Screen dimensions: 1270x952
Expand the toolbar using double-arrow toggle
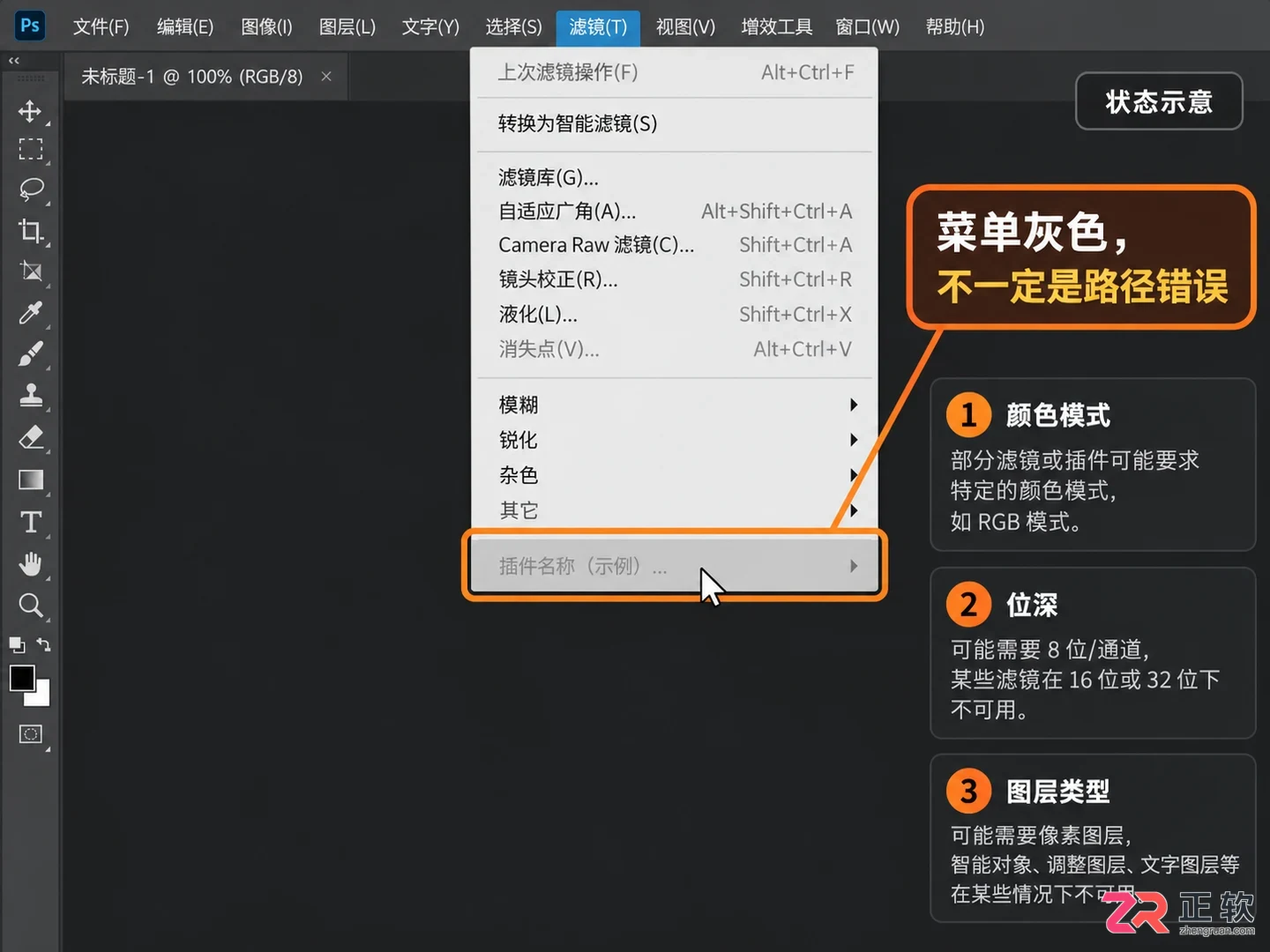coord(13,61)
